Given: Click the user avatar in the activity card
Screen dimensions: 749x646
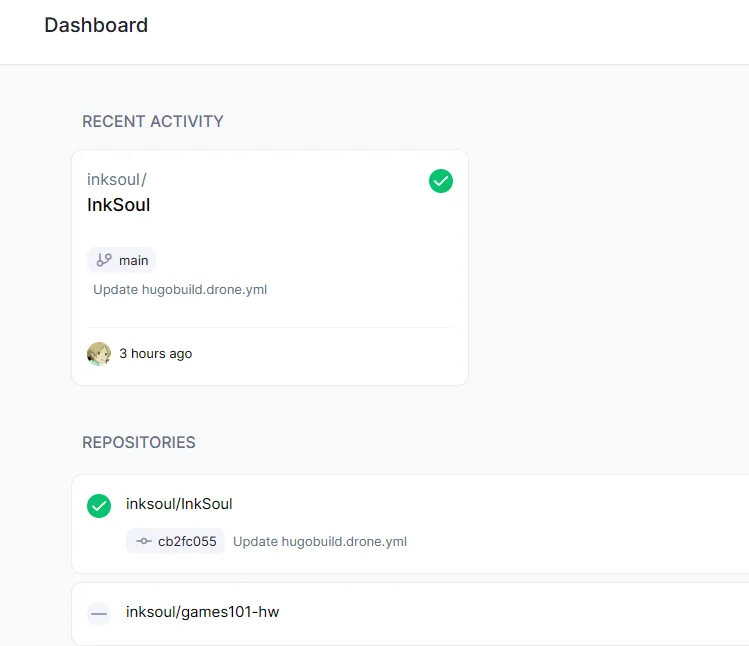Looking at the screenshot, I should pos(99,354).
